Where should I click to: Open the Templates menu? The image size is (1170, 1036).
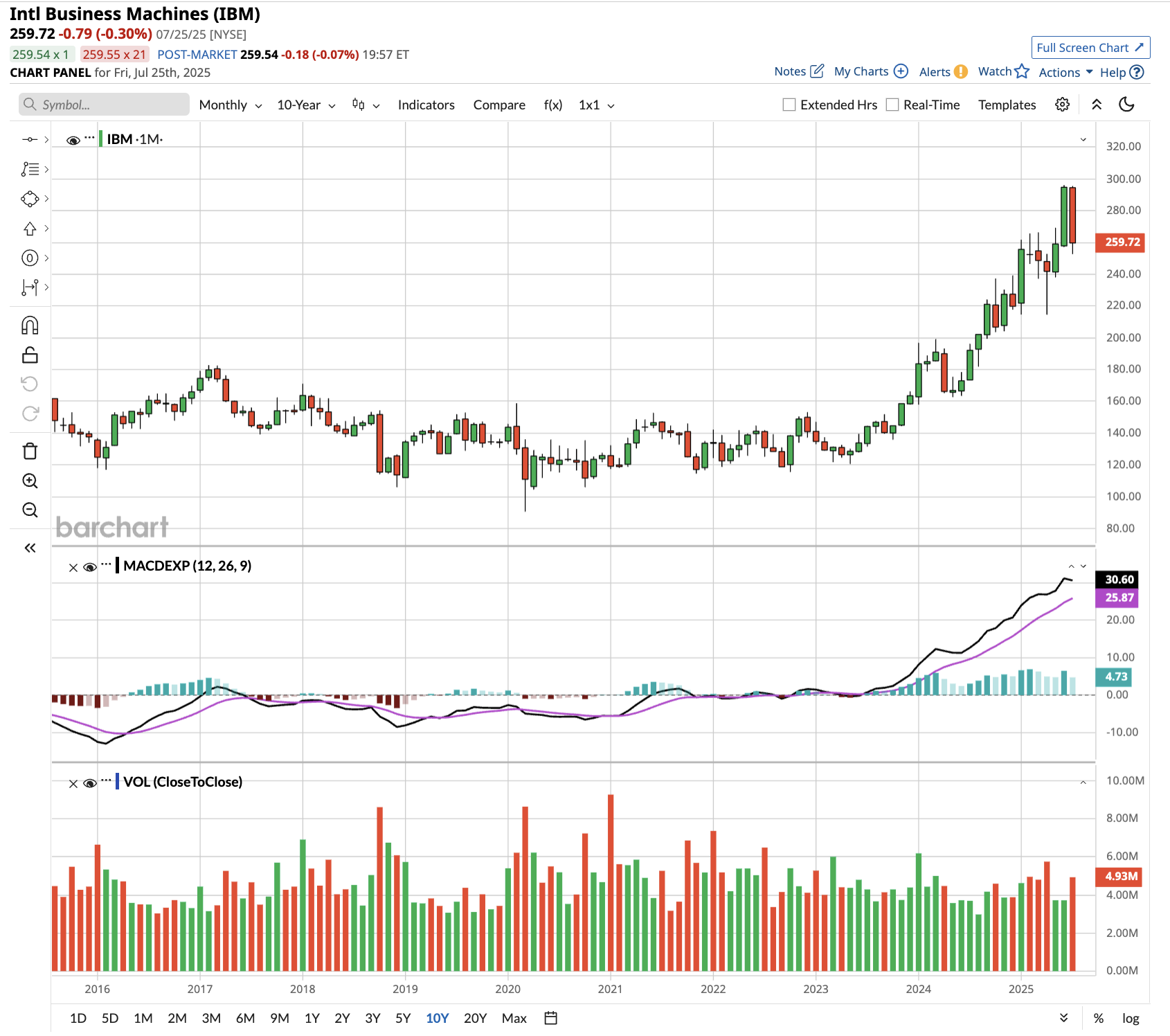[x=1007, y=105]
